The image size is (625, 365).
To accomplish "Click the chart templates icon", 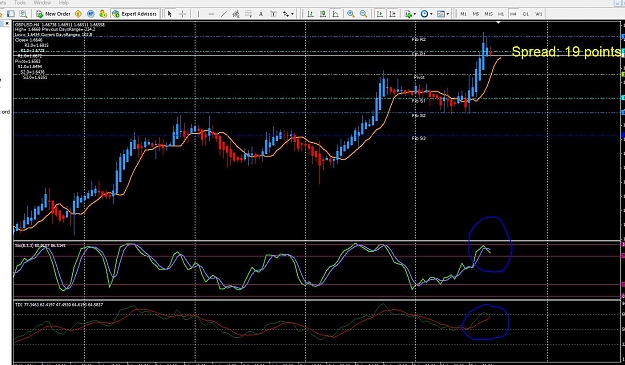I will coord(441,14).
